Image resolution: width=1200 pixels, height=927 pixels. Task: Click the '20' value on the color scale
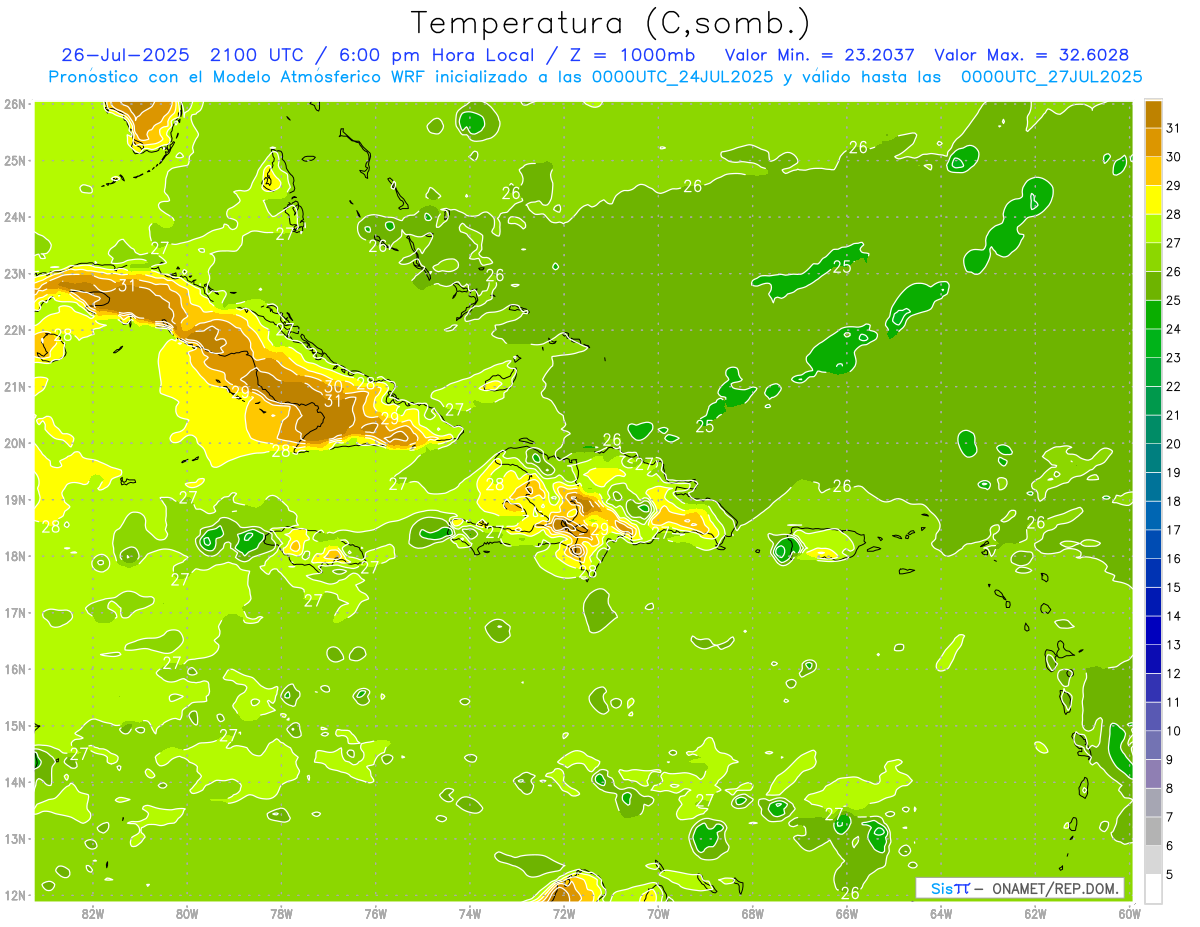(1174, 444)
